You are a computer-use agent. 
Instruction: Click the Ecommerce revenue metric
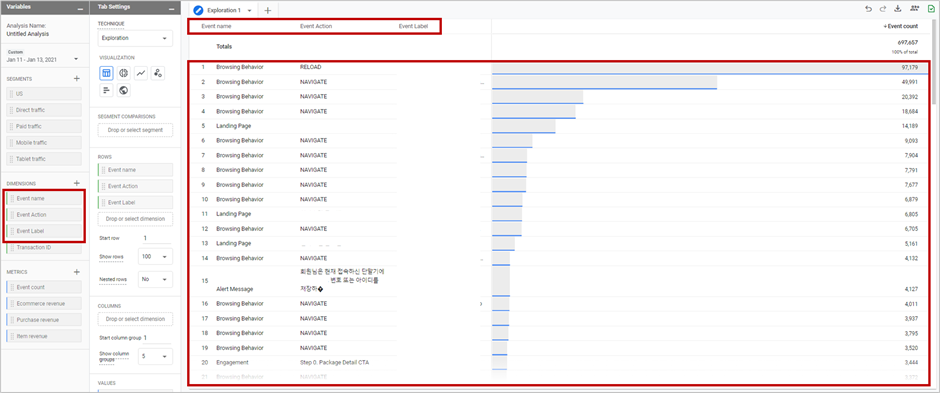(44, 304)
